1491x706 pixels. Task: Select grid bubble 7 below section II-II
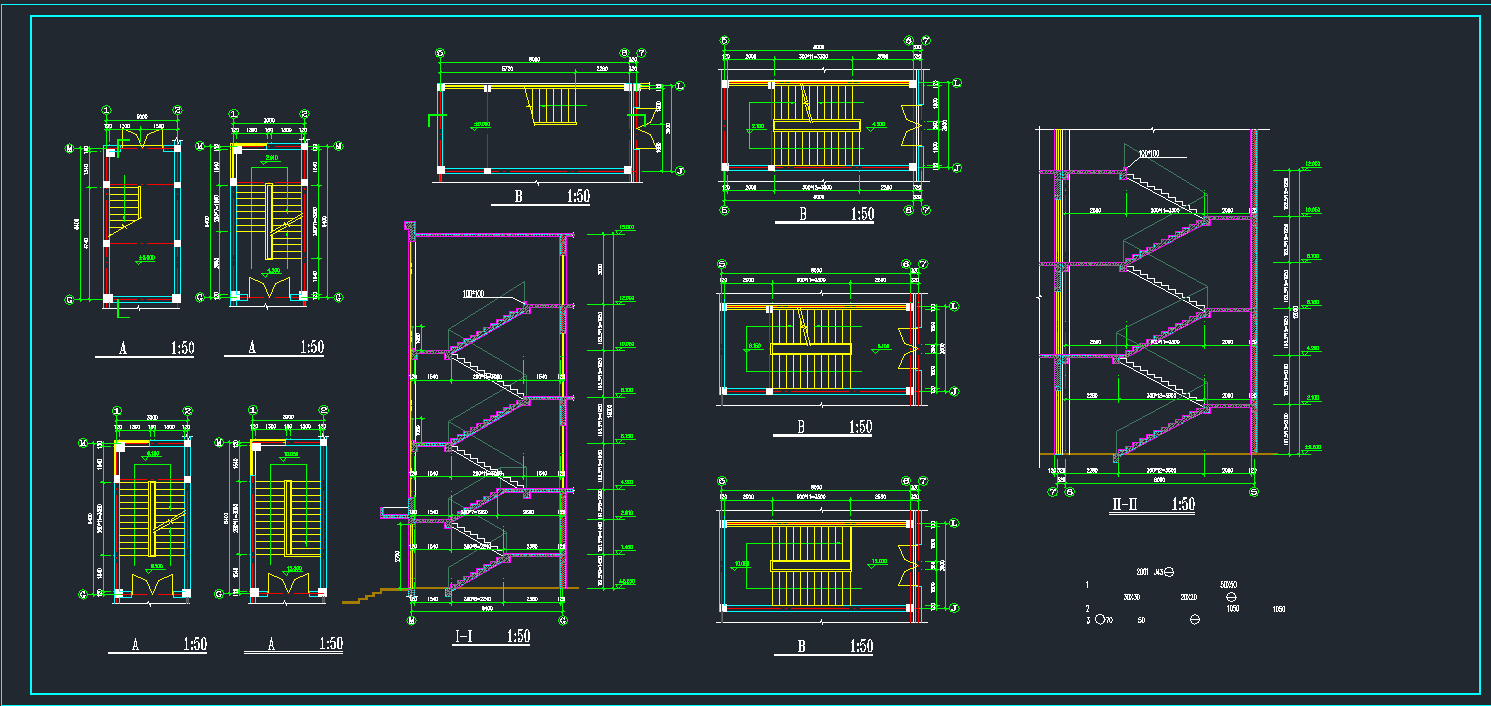[1052, 492]
